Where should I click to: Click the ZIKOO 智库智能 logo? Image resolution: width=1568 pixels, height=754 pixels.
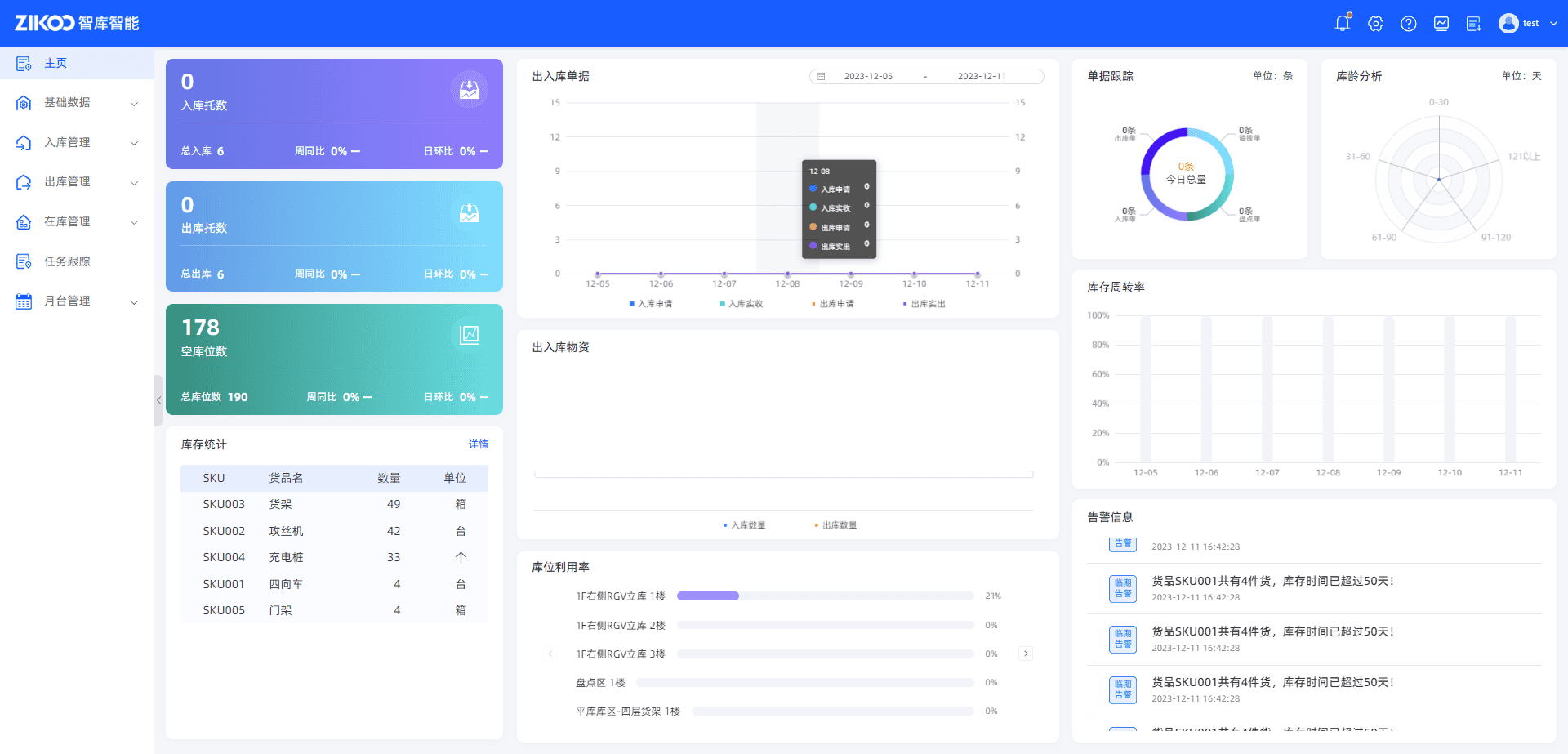[x=77, y=23]
